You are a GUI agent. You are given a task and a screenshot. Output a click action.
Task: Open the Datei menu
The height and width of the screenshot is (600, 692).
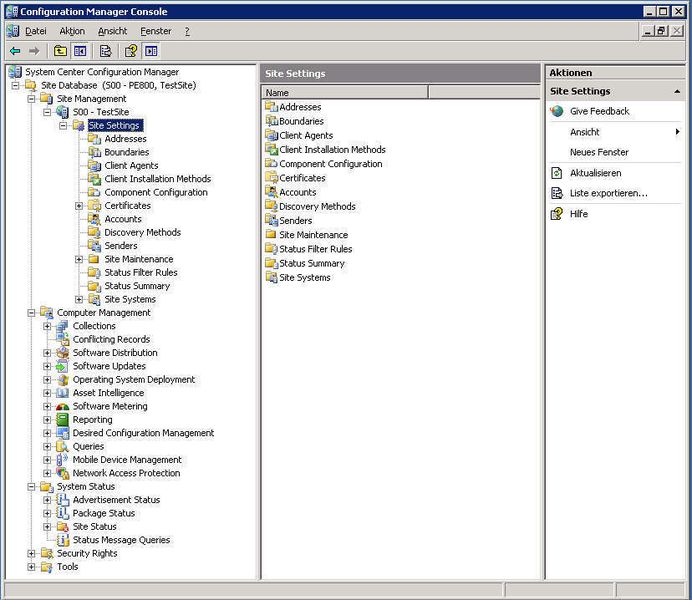[36, 31]
